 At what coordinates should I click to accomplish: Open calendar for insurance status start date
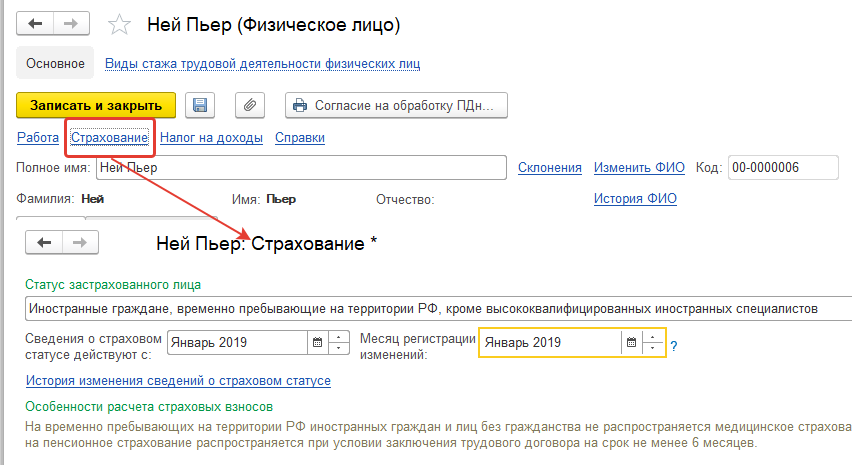318,342
